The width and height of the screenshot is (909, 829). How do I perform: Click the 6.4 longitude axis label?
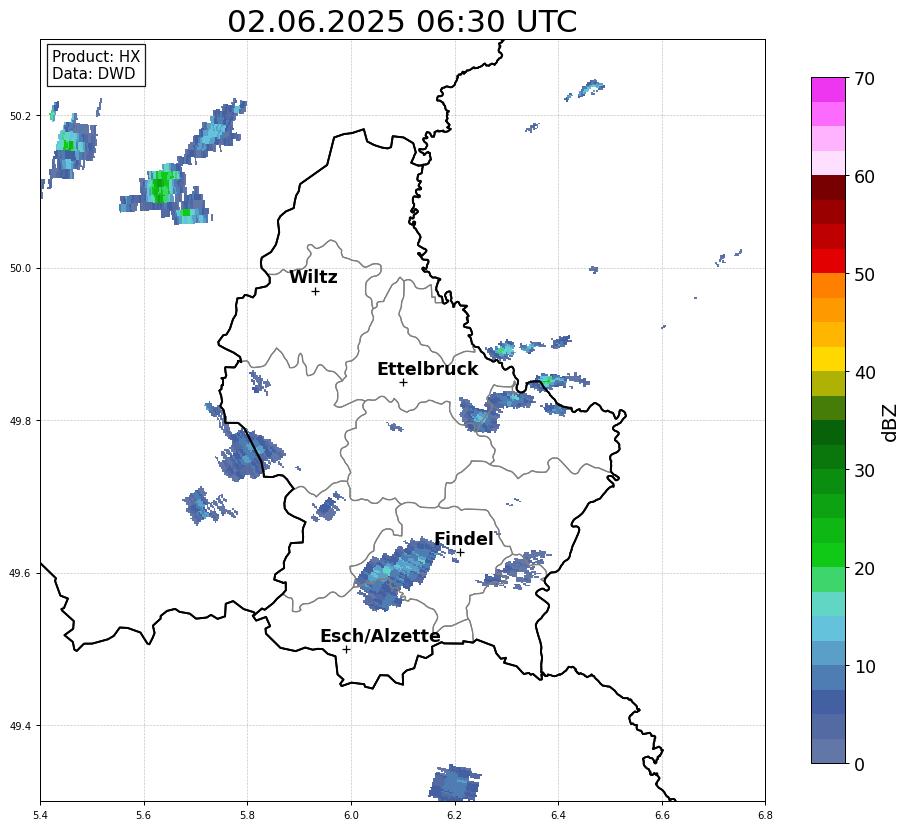click(558, 816)
